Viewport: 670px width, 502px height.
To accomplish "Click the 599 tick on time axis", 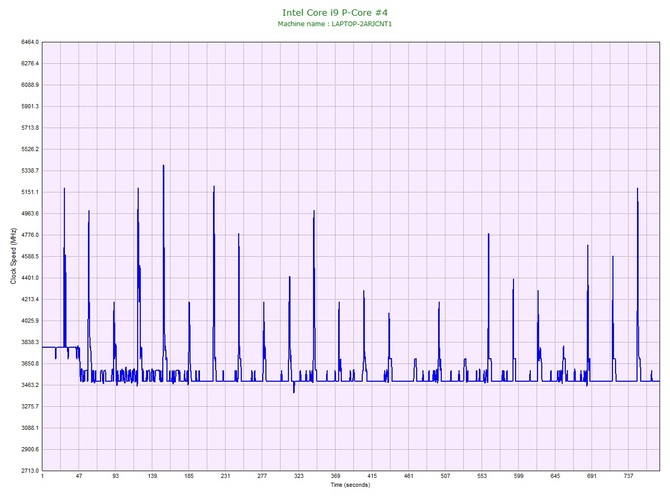I will click(x=519, y=476).
